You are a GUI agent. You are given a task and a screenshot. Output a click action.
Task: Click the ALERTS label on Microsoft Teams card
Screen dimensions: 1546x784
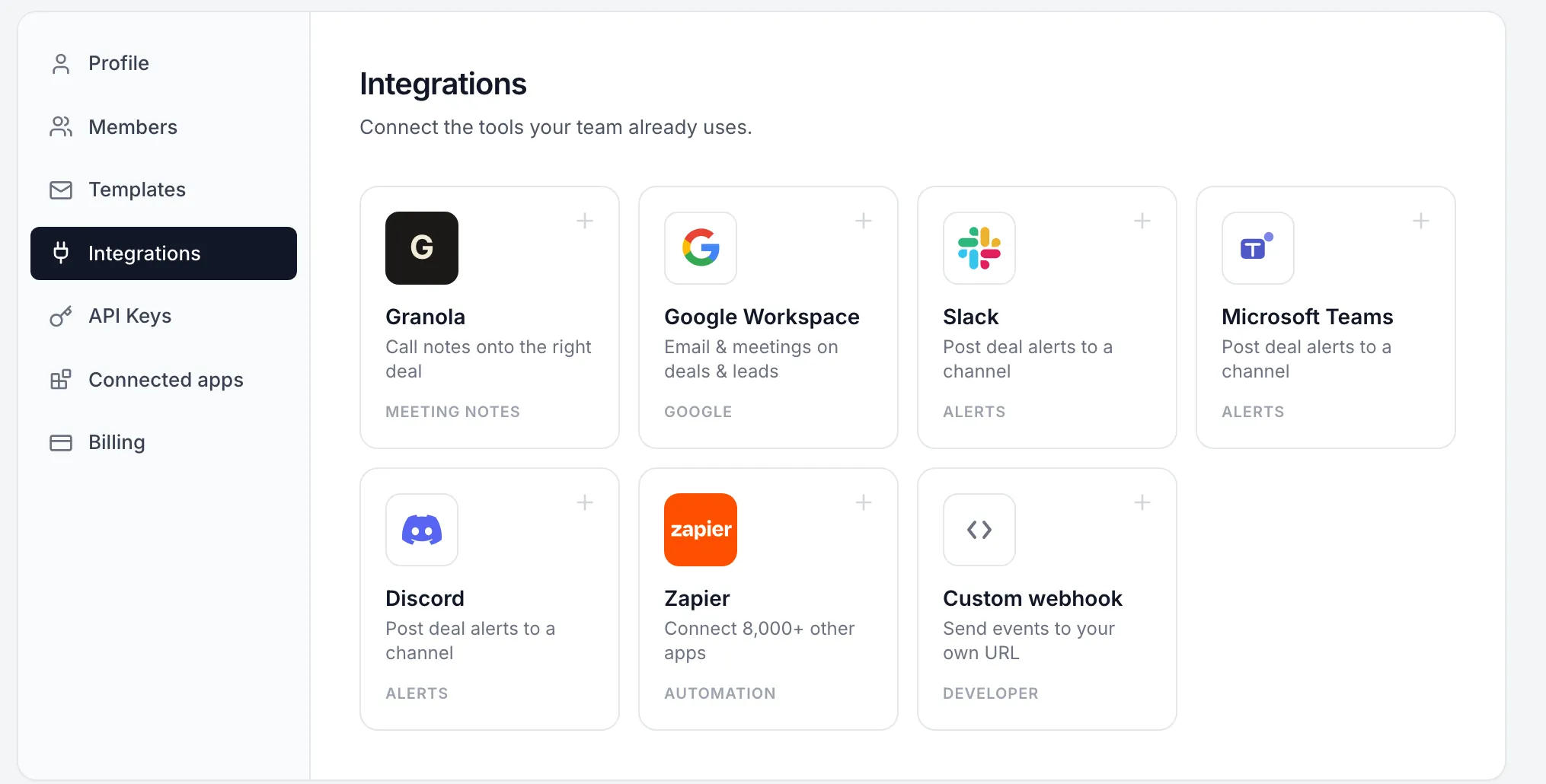[1253, 412]
